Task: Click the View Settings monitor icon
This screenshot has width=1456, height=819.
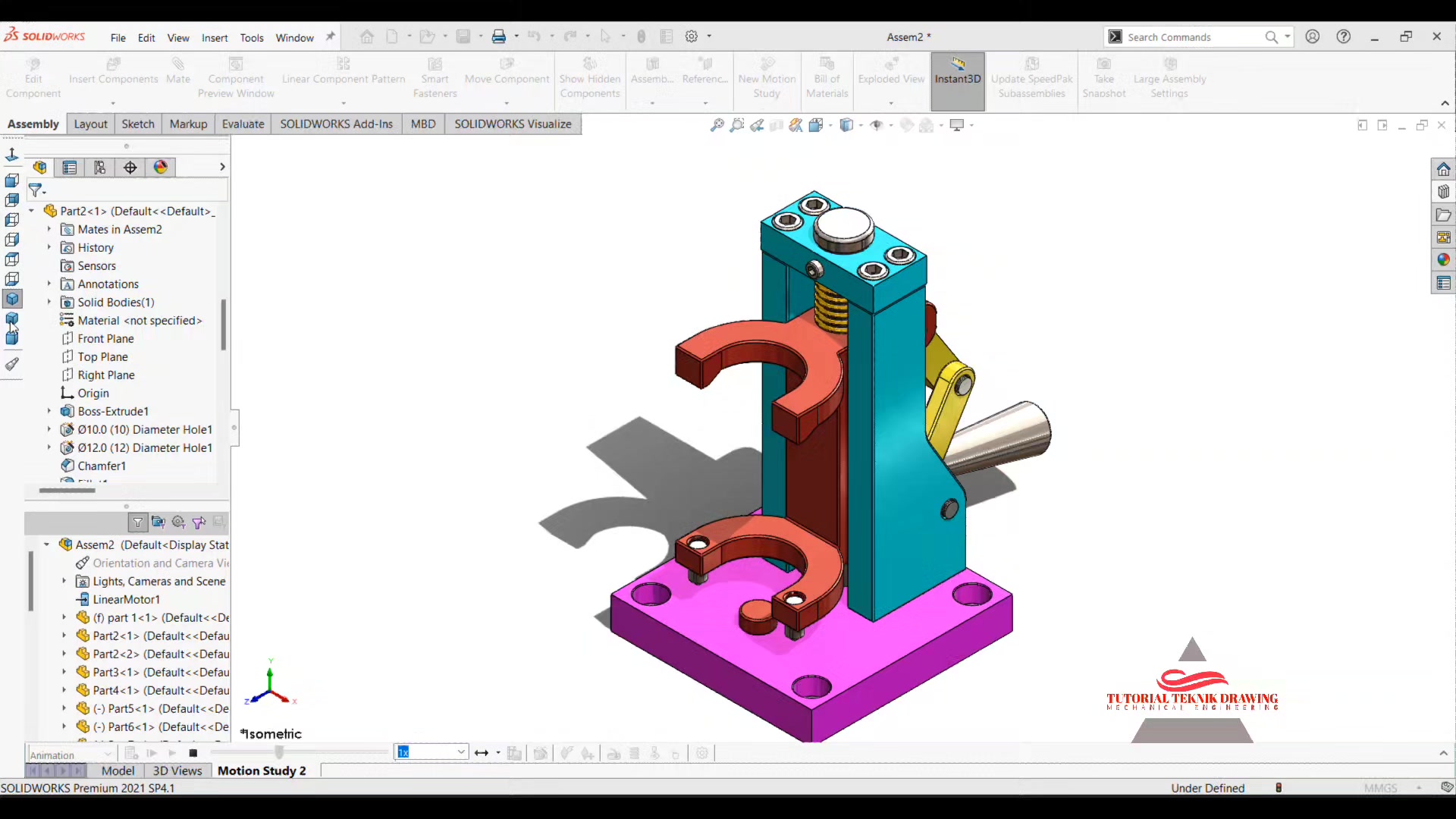Action: 957,125
